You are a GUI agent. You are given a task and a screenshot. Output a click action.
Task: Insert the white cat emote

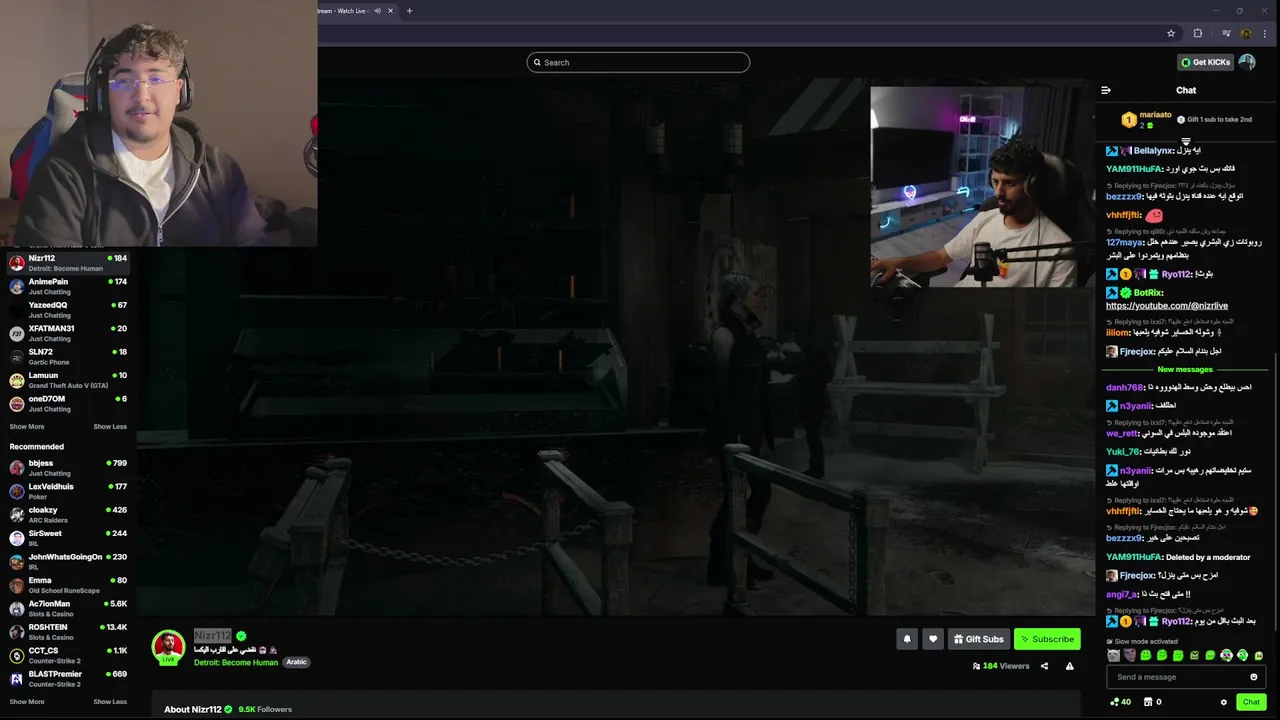[x=1114, y=656]
